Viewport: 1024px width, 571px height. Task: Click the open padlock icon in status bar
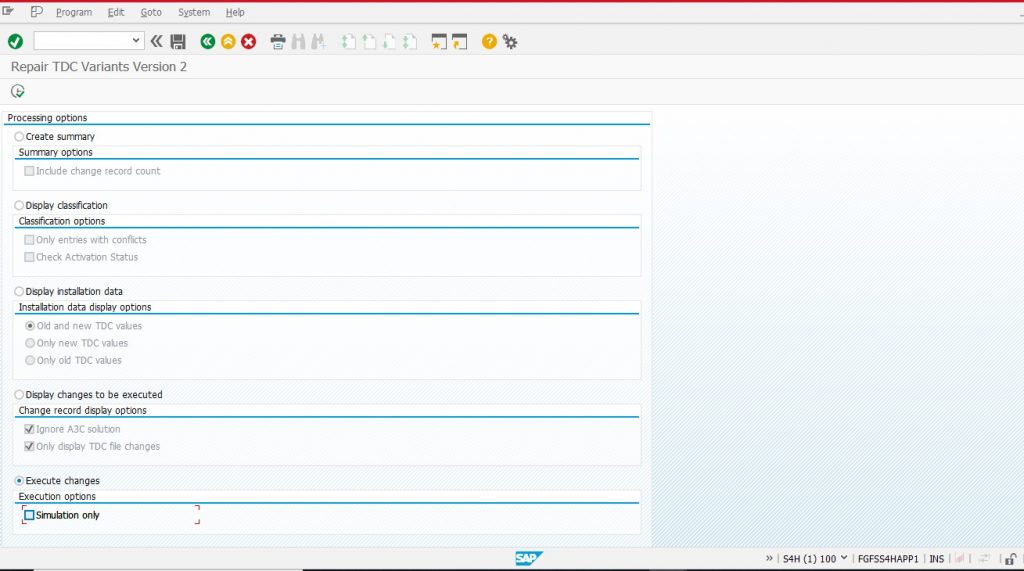1010,559
